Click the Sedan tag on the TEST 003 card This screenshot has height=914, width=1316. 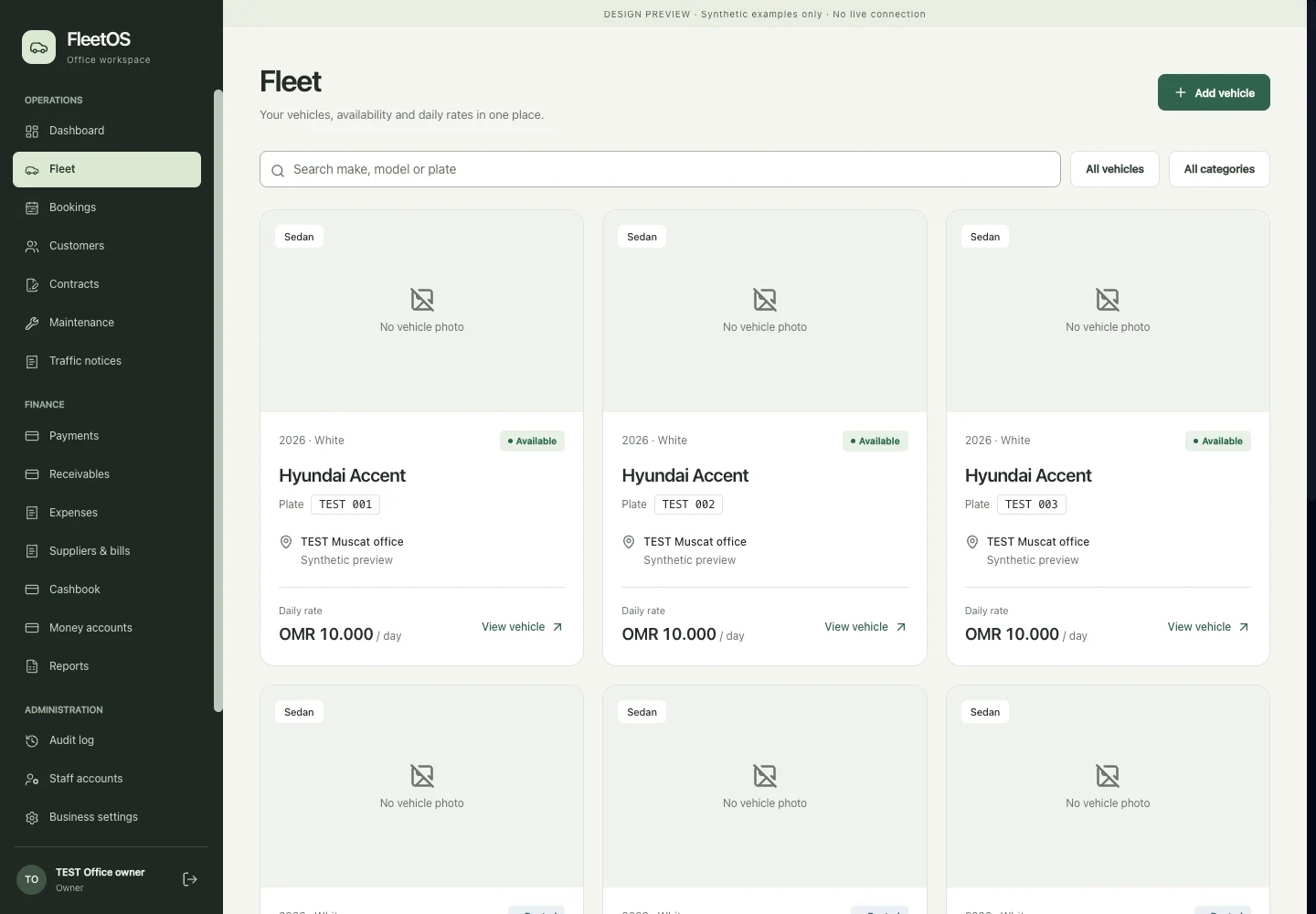coord(985,237)
